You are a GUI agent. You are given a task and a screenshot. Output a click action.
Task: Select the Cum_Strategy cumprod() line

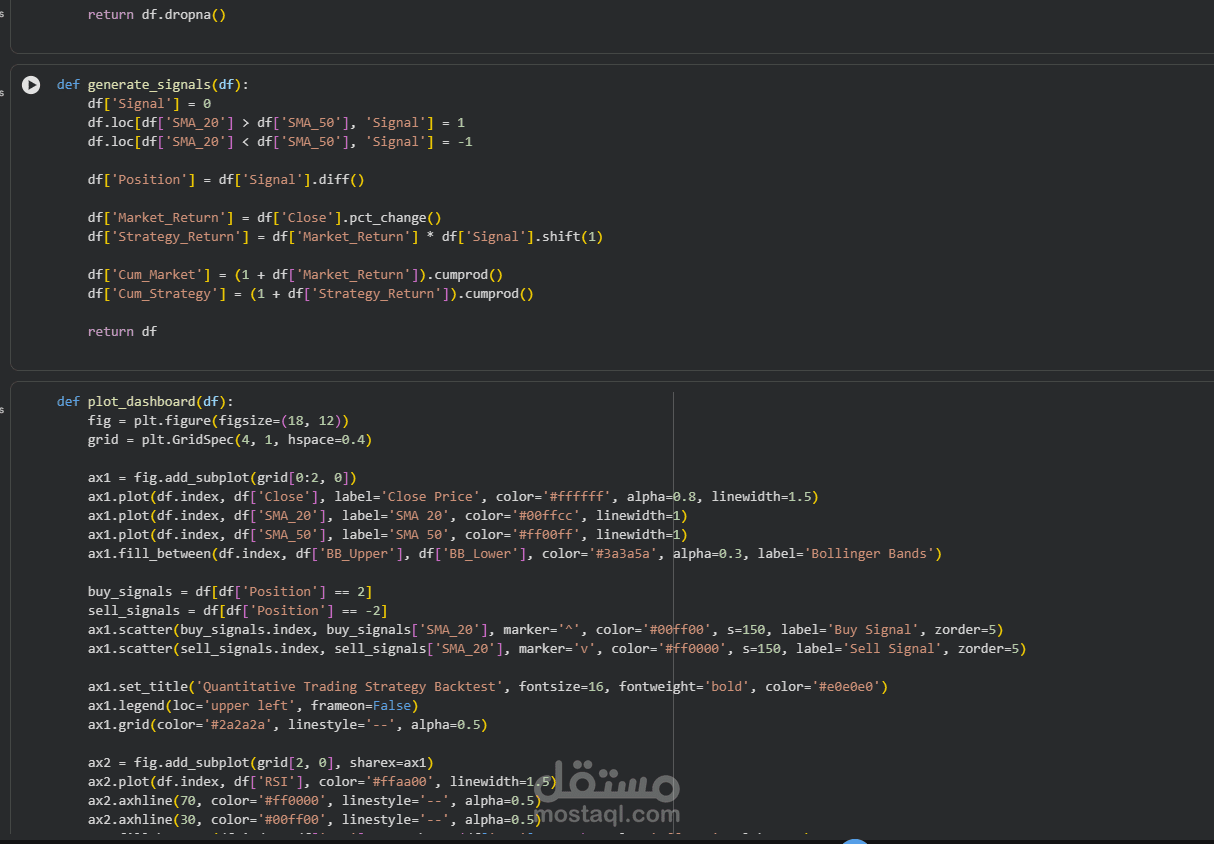tap(311, 294)
